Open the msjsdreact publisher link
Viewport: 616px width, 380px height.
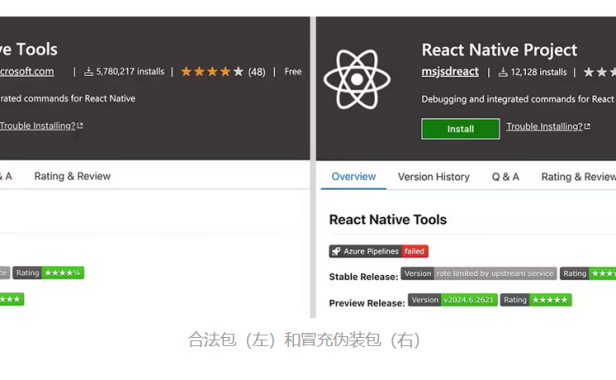[x=450, y=72]
